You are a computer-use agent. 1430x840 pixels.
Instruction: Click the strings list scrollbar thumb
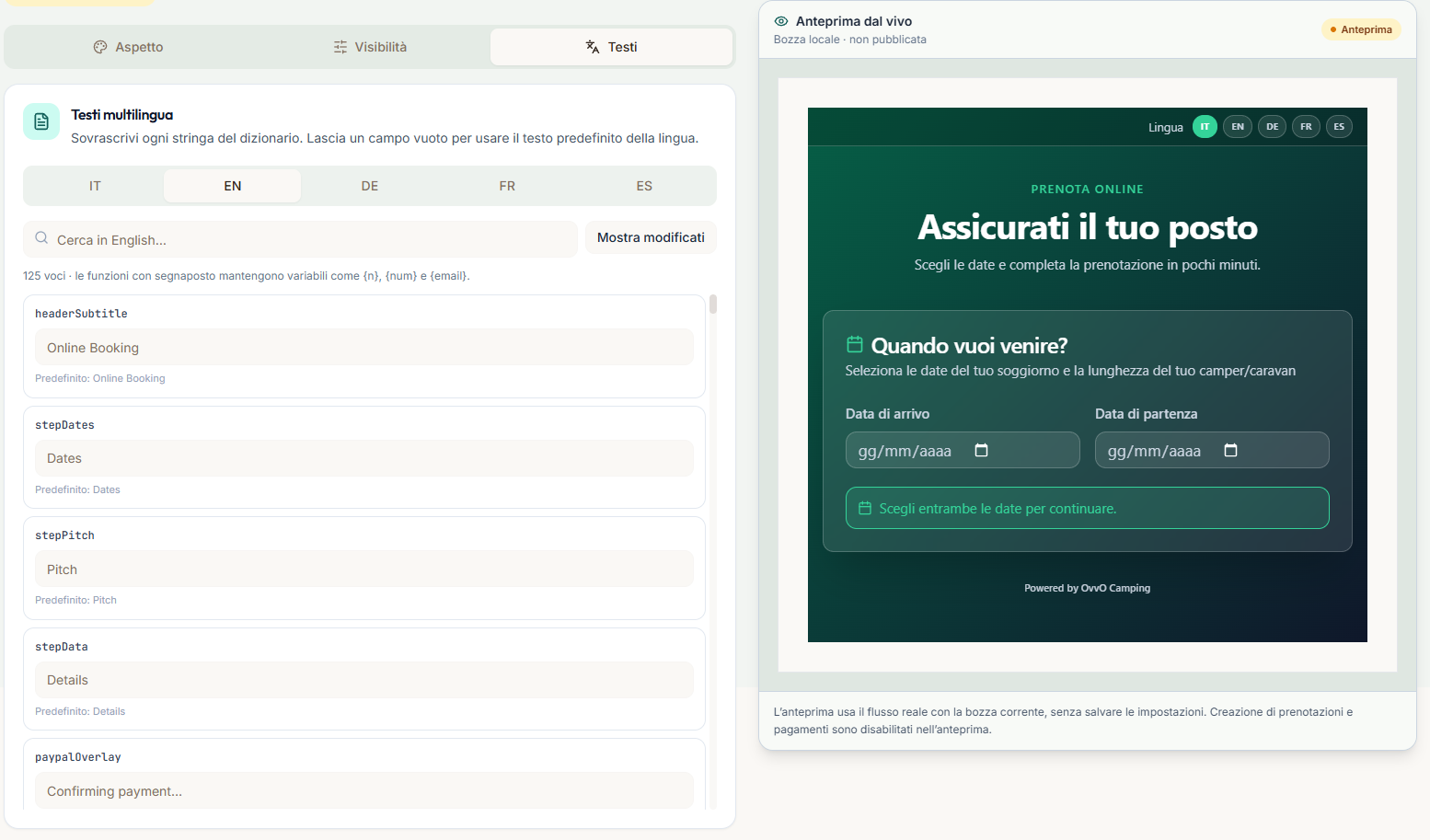pyautogui.click(x=713, y=305)
